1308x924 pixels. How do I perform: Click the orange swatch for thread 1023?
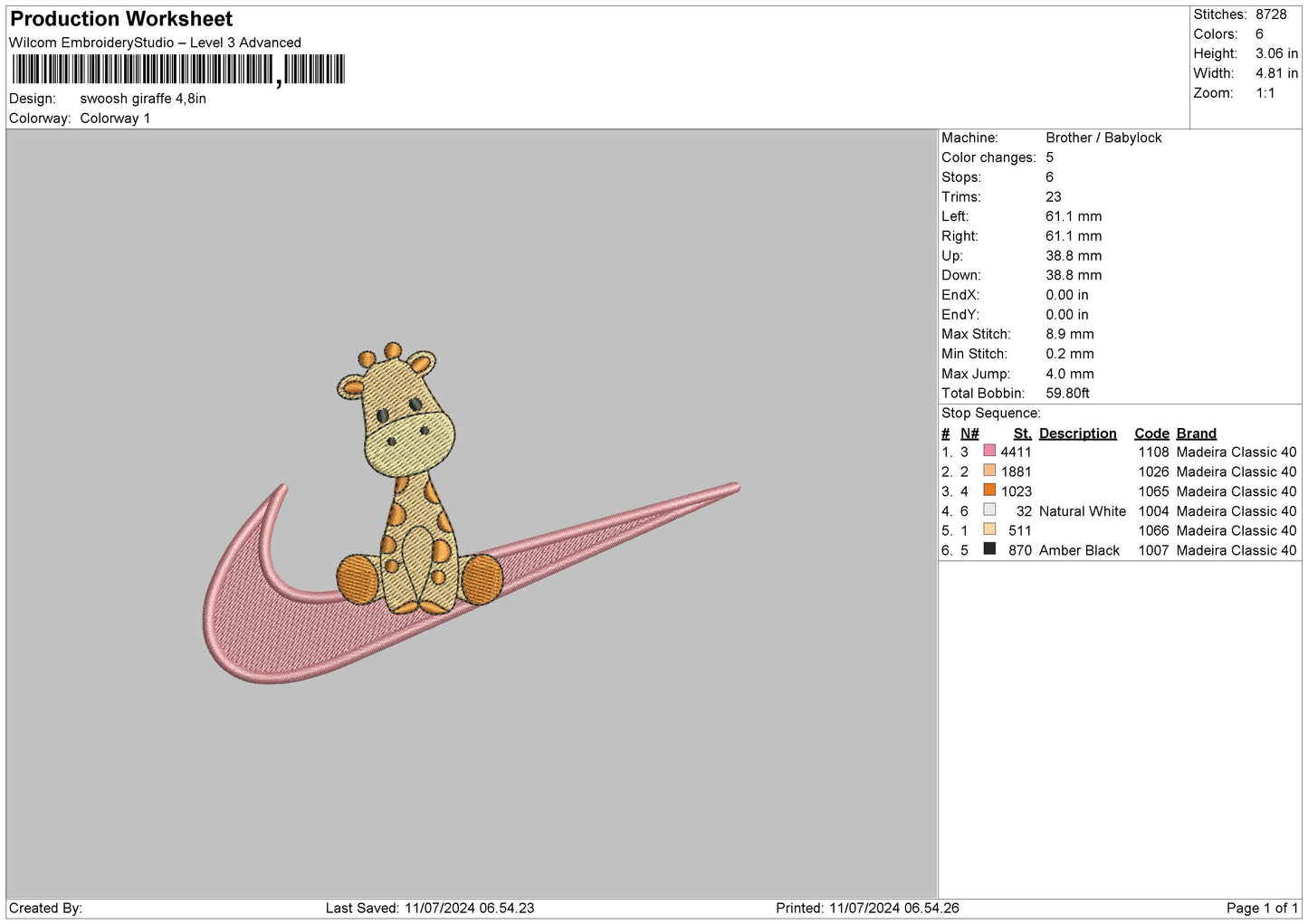pyautogui.click(x=989, y=490)
